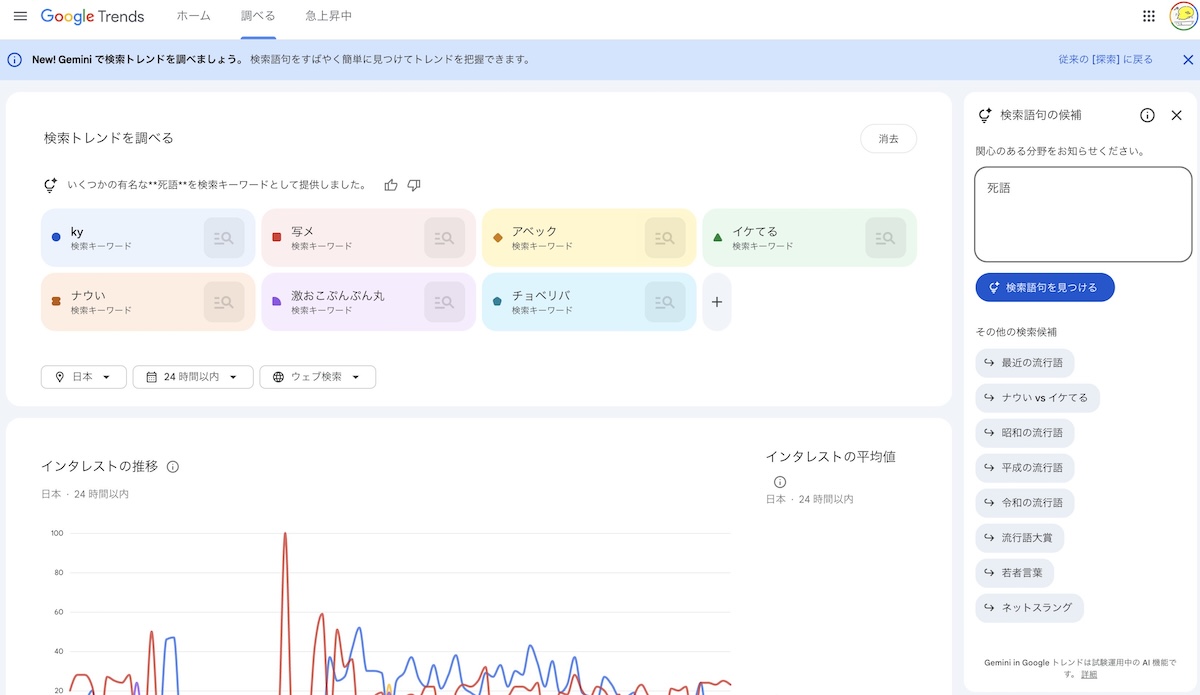
Task: Click the 消去 clear button
Action: pos(888,139)
